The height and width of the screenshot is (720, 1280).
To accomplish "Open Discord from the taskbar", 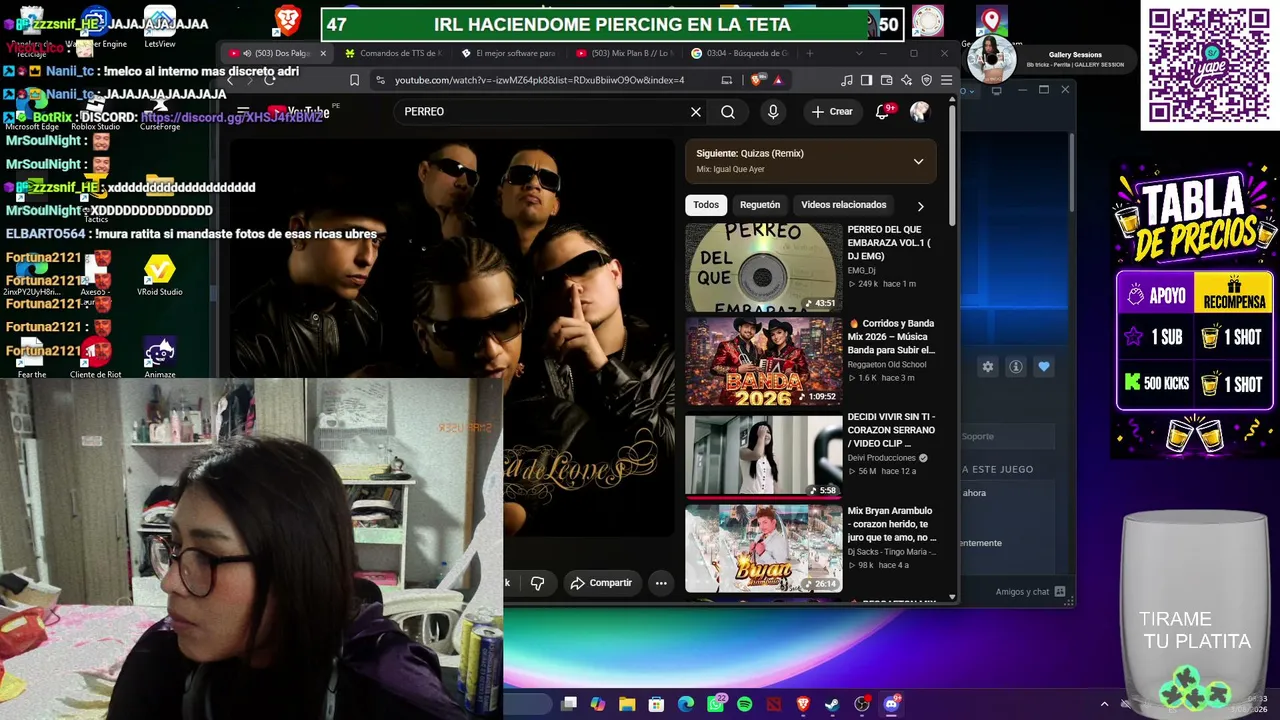I will coord(891,704).
